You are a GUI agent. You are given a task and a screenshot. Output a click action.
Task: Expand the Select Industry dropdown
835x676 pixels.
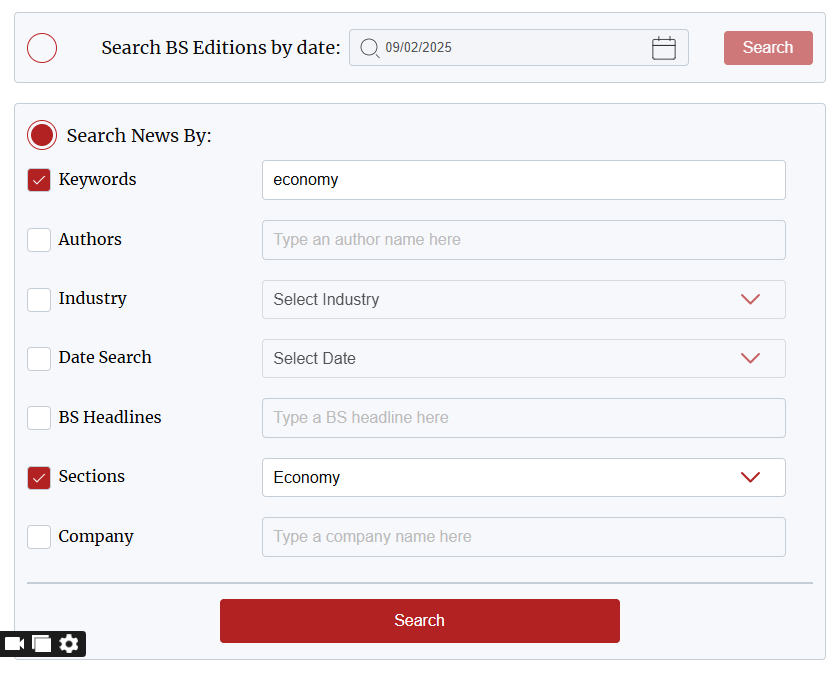523,299
